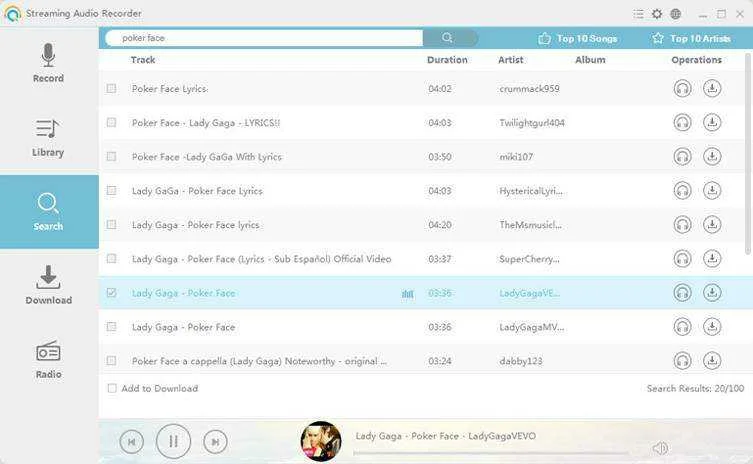Mute audio with the speaker icon
753x464 pixels.
[x=660, y=448]
